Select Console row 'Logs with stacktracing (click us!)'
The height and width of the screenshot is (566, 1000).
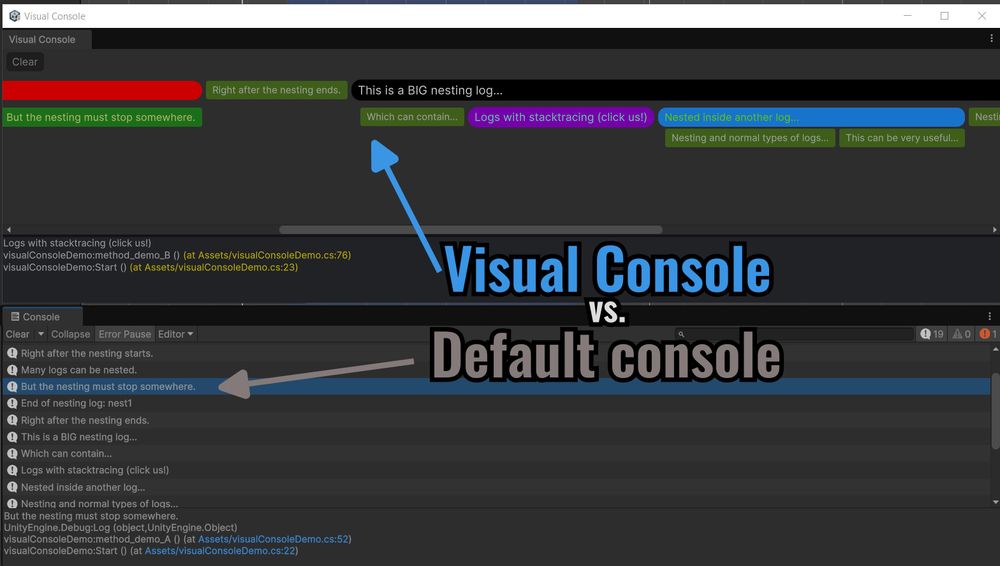point(496,470)
